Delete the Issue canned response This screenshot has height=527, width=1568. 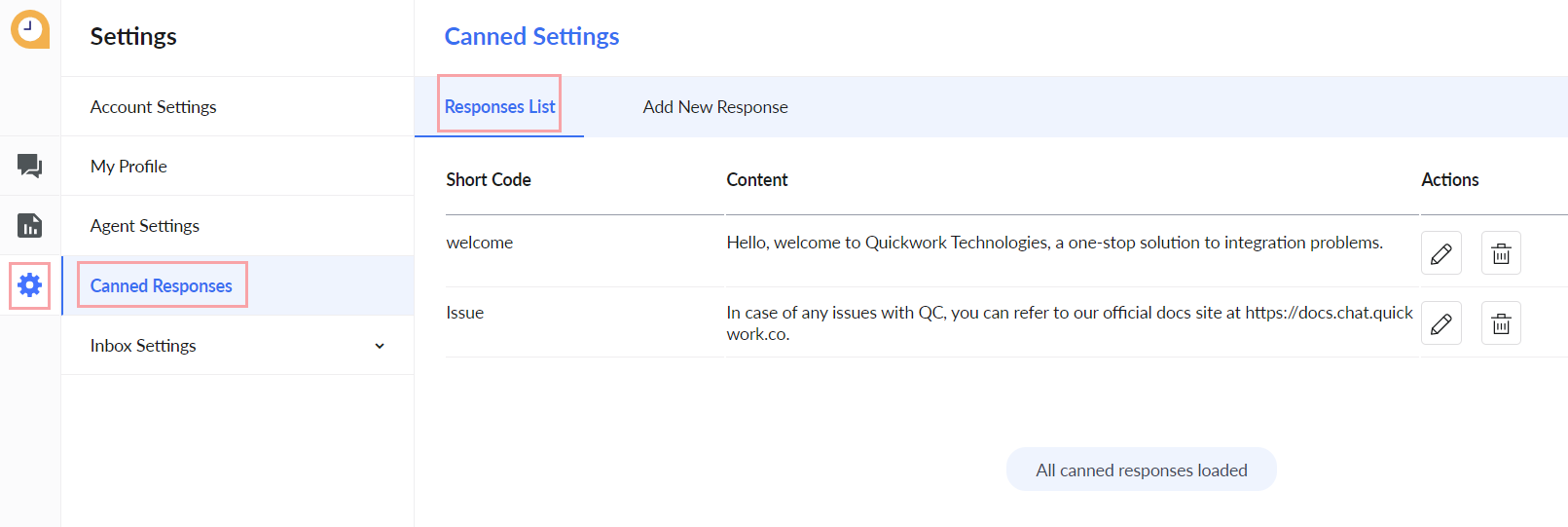click(x=1501, y=323)
